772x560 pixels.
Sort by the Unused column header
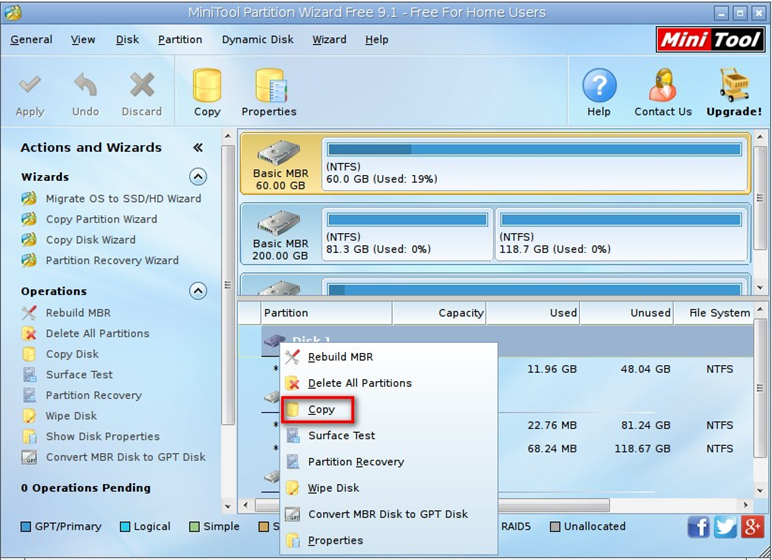pos(627,313)
